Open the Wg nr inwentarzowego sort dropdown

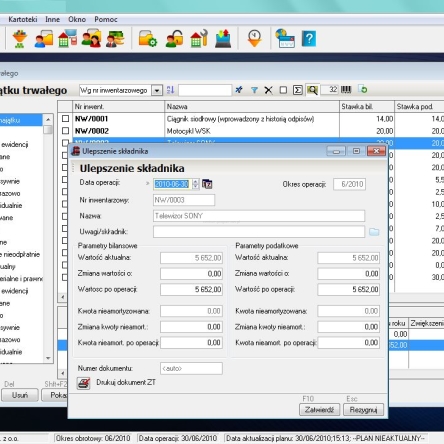pyautogui.click(x=157, y=90)
